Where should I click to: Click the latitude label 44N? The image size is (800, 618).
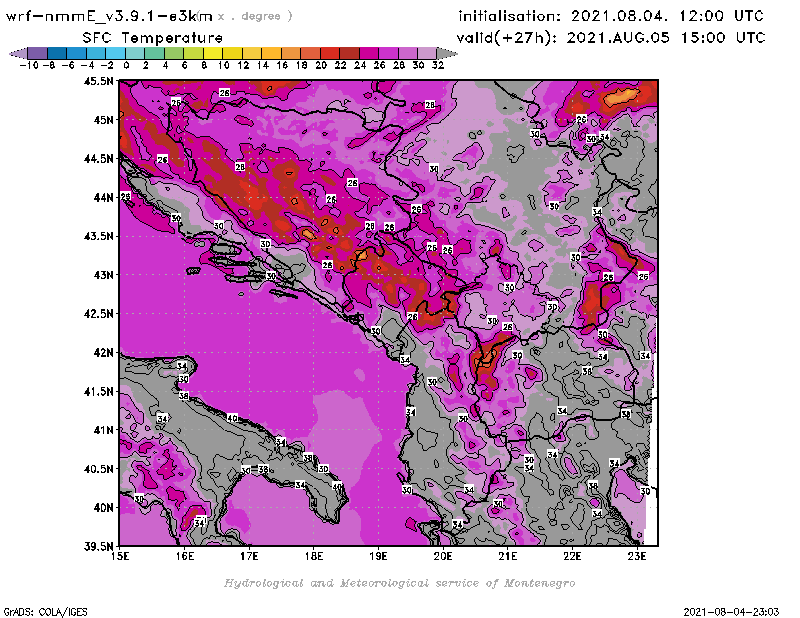pyautogui.click(x=104, y=197)
